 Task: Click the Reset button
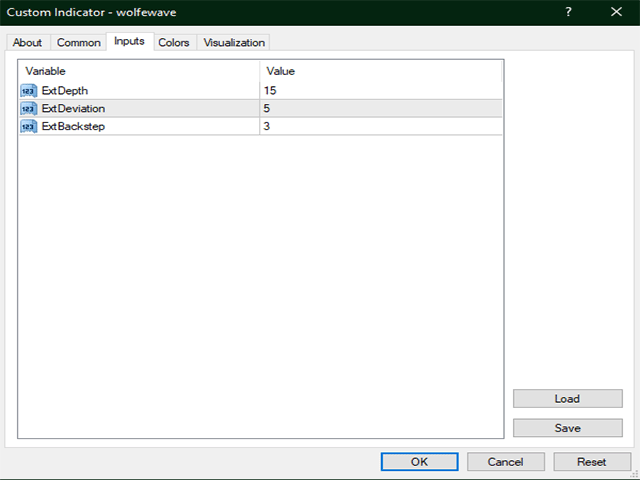coord(592,462)
